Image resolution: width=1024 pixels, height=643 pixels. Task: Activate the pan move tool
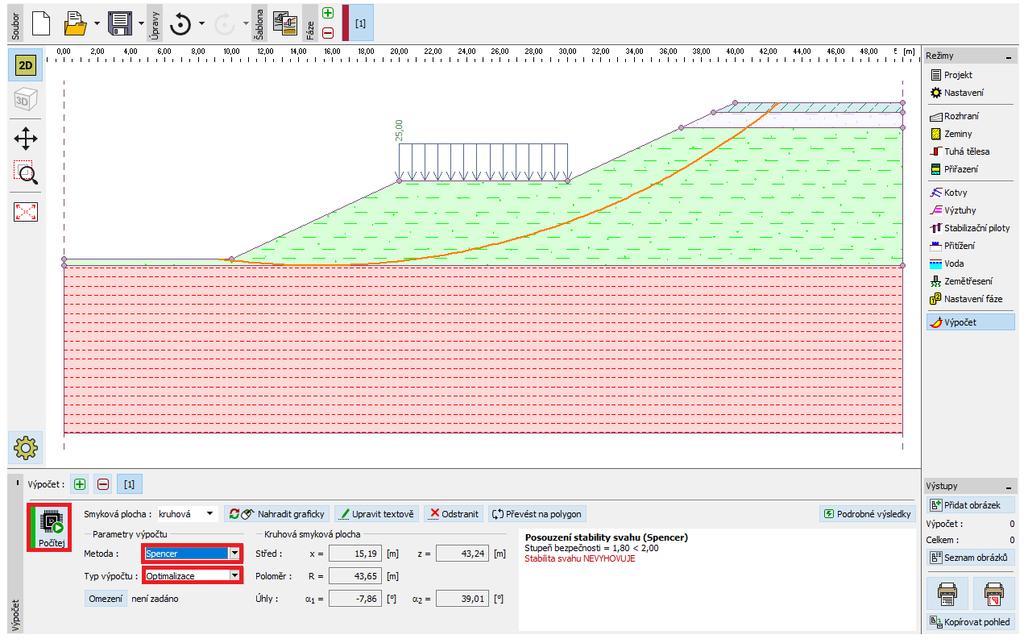[x=25, y=138]
